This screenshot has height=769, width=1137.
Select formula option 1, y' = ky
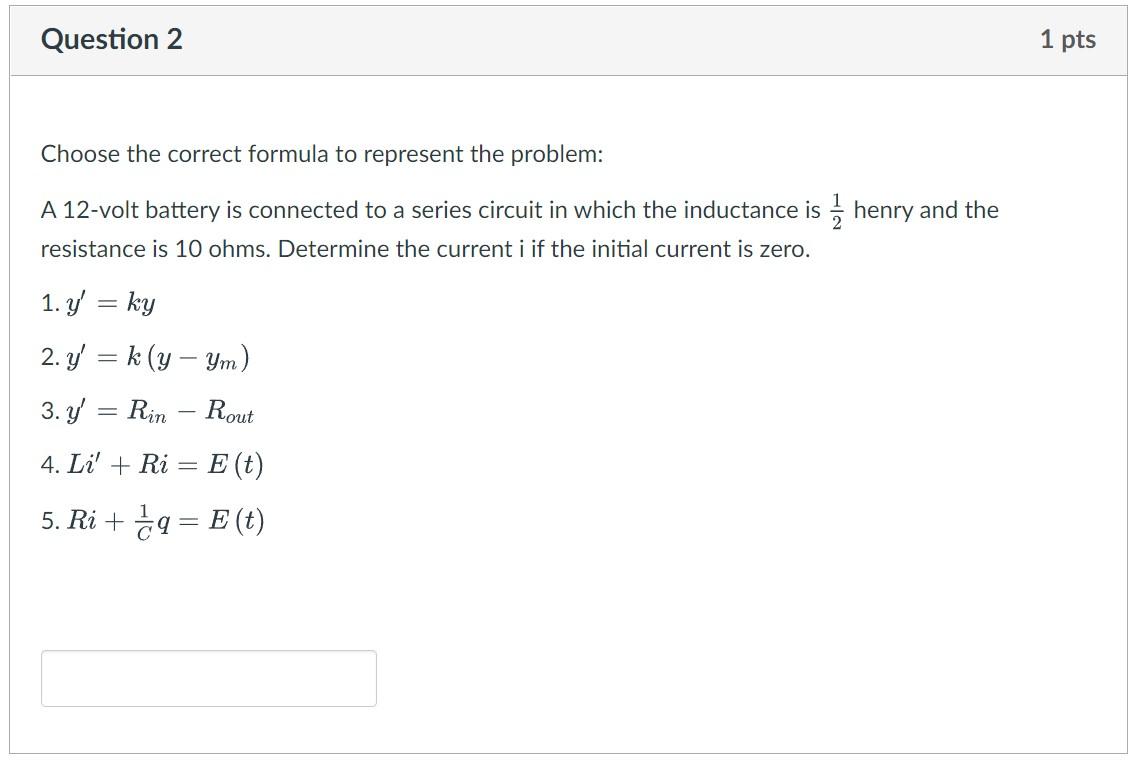click(x=100, y=303)
